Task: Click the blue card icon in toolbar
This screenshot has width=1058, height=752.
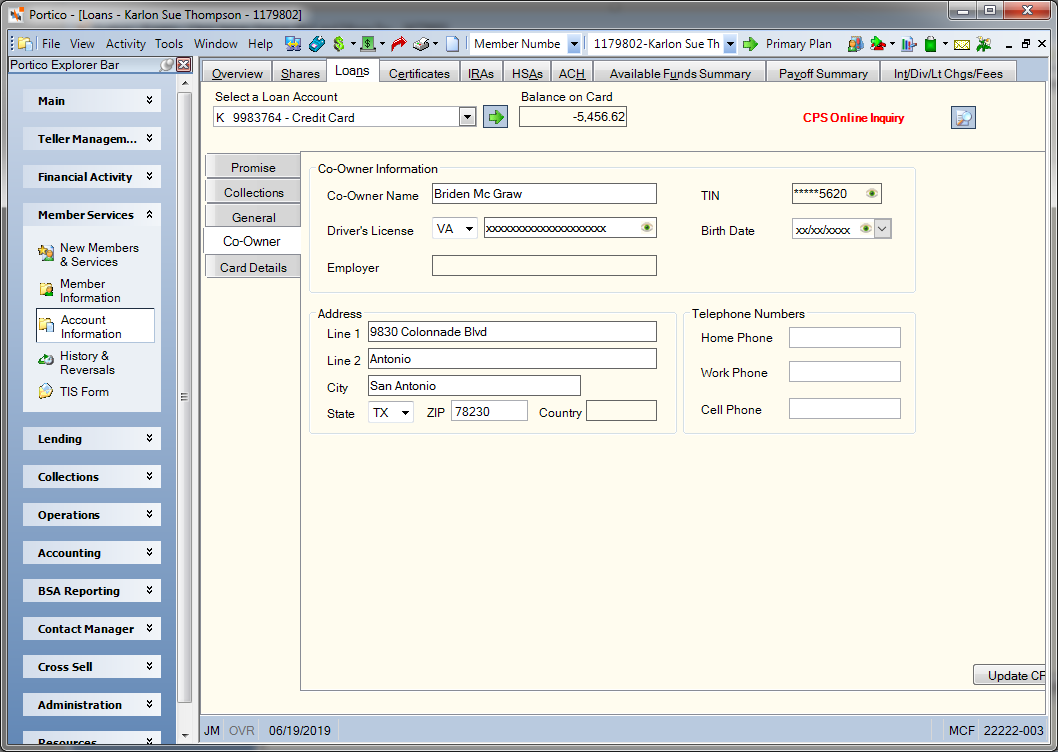Action: (316, 44)
